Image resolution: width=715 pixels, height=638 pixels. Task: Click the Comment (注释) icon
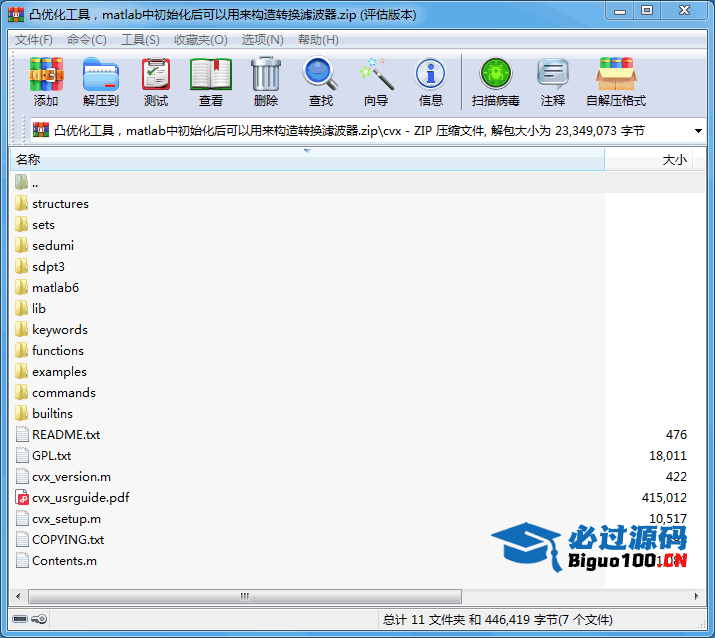pos(553,74)
